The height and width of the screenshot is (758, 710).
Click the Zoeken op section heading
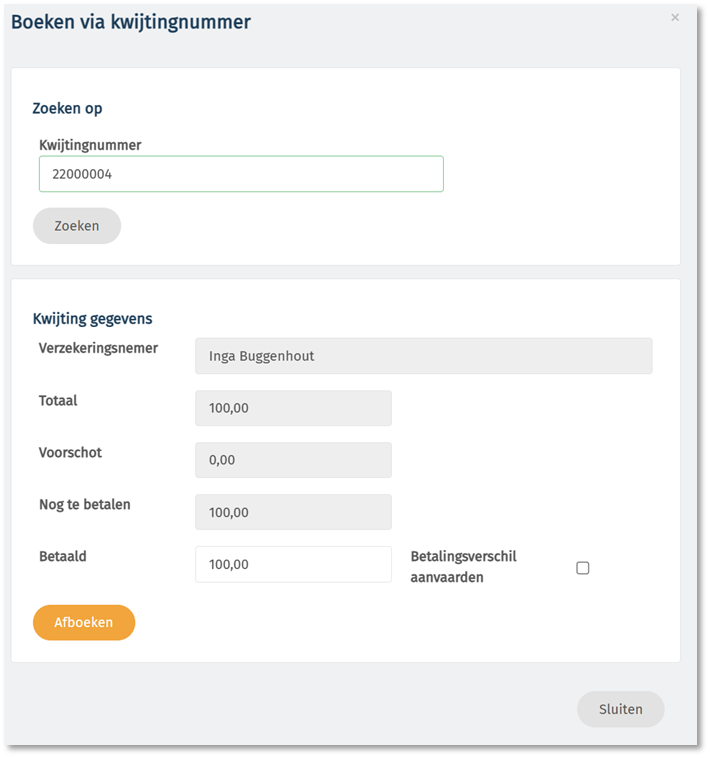[x=67, y=108]
